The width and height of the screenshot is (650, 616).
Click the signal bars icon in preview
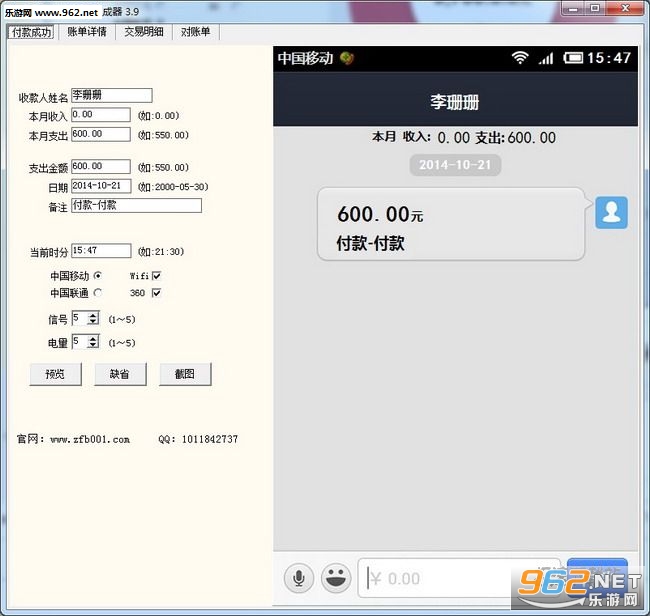(x=546, y=58)
